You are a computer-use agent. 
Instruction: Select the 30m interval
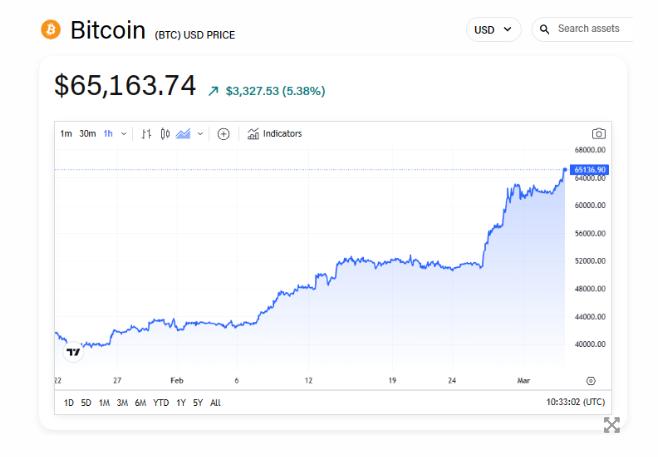pyautogui.click(x=87, y=134)
